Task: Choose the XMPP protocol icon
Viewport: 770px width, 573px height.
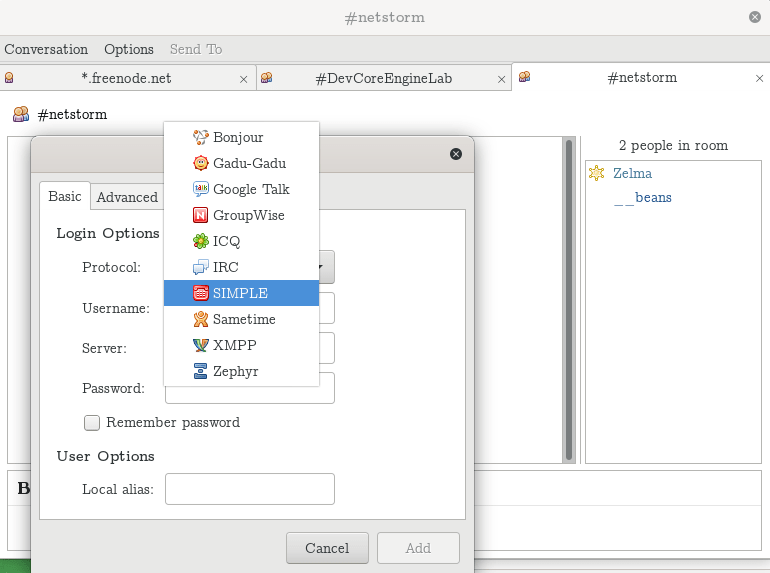Action: pyautogui.click(x=200, y=345)
